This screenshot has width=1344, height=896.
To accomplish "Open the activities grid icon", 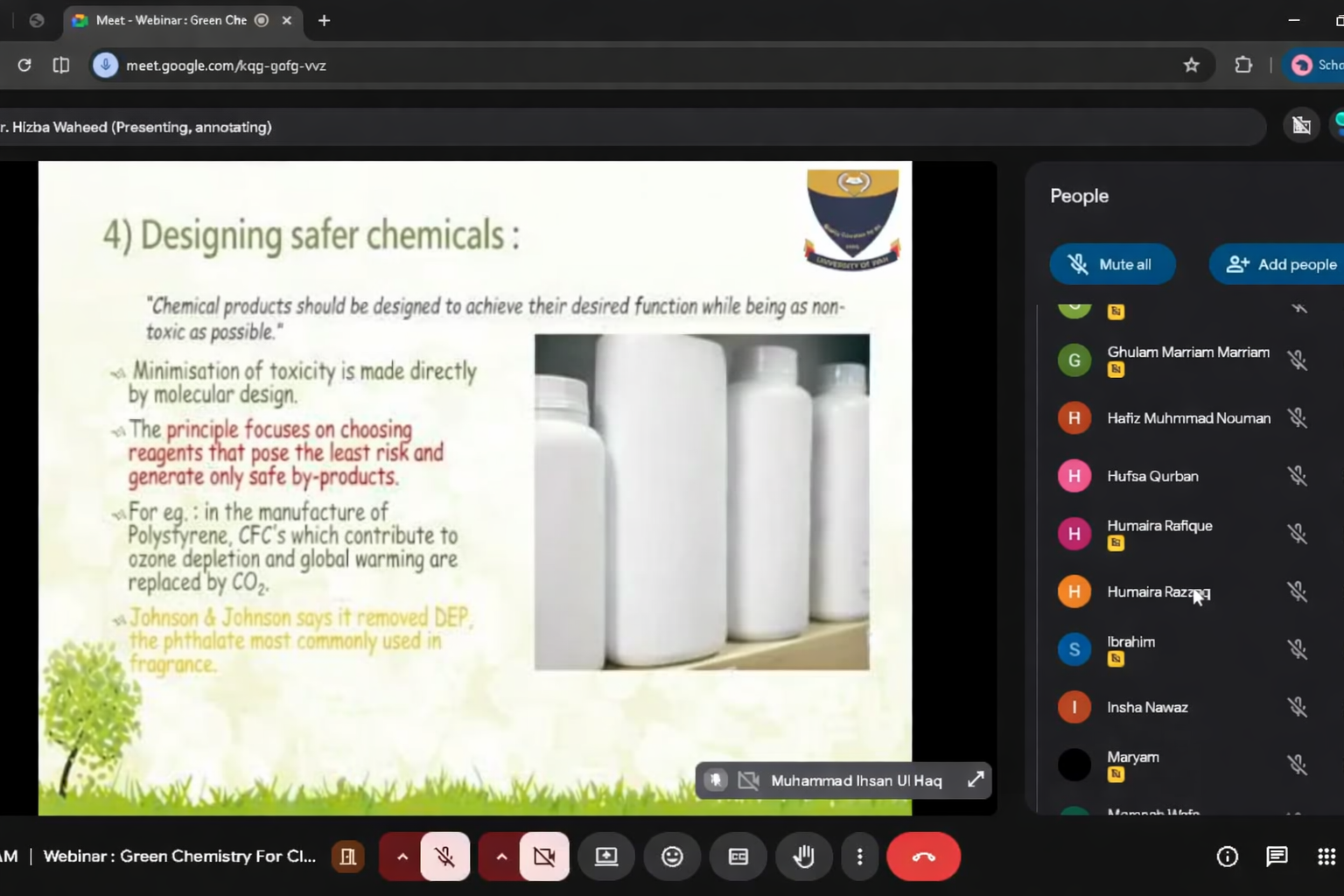I will [1326, 857].
